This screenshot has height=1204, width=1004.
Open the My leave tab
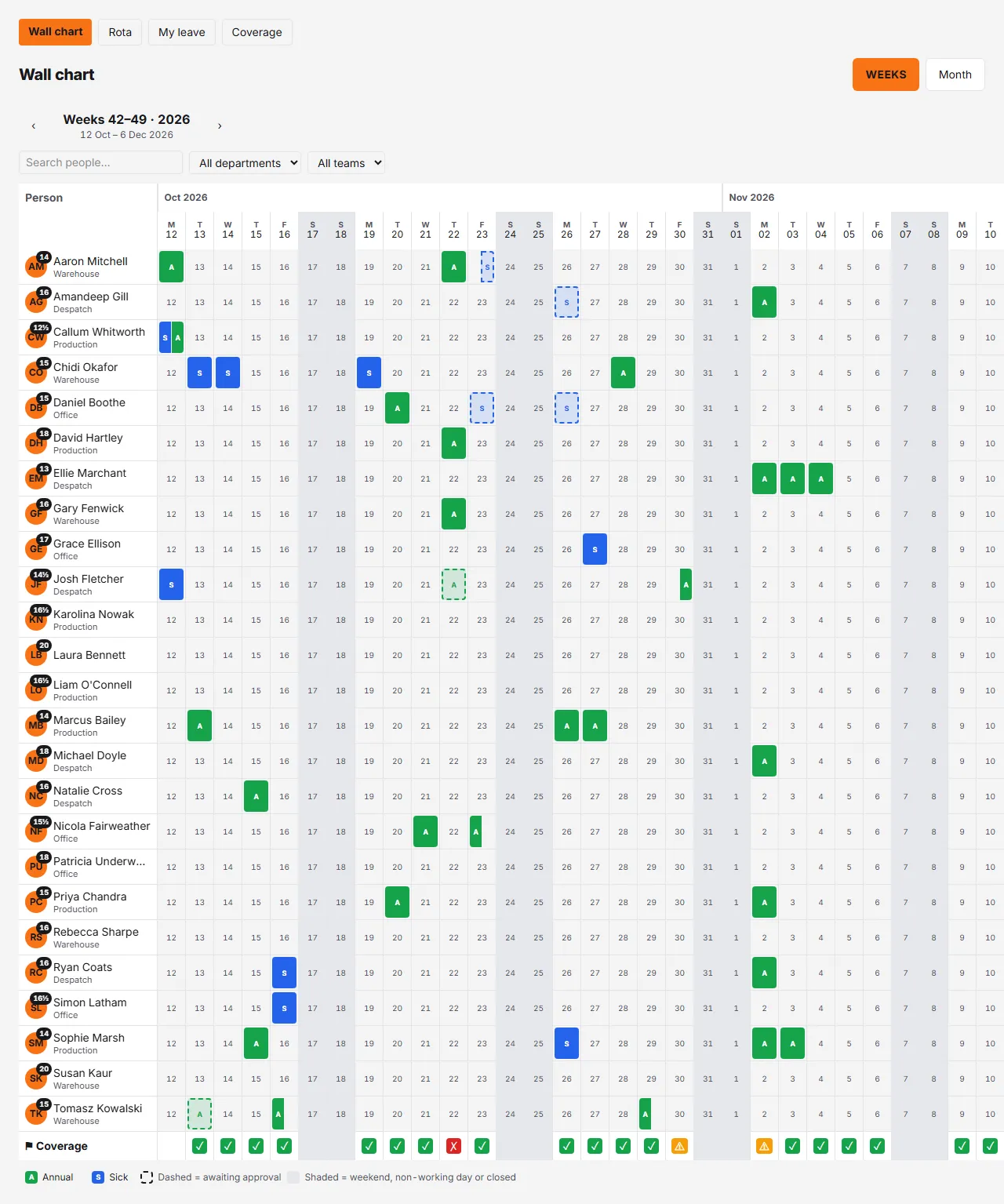tap(182, 32)
